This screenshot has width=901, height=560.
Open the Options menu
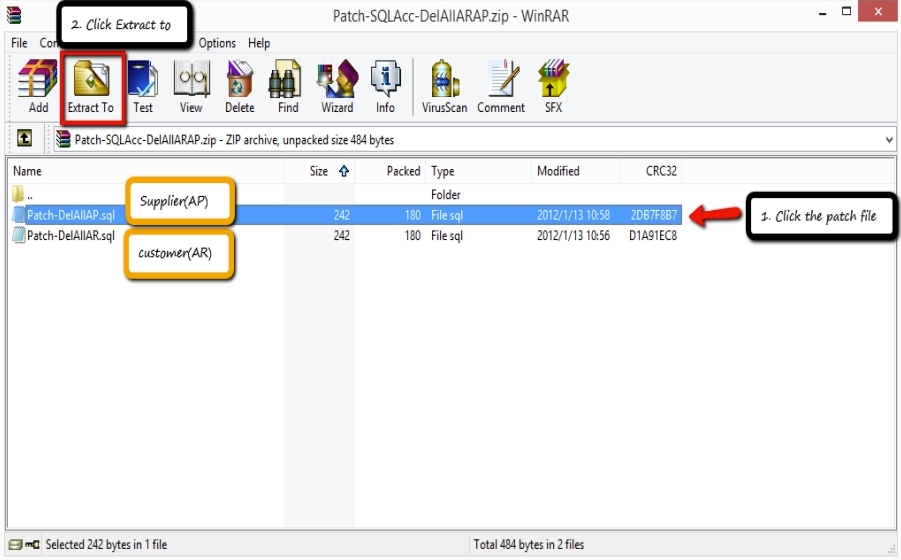[x=217, y=43]
